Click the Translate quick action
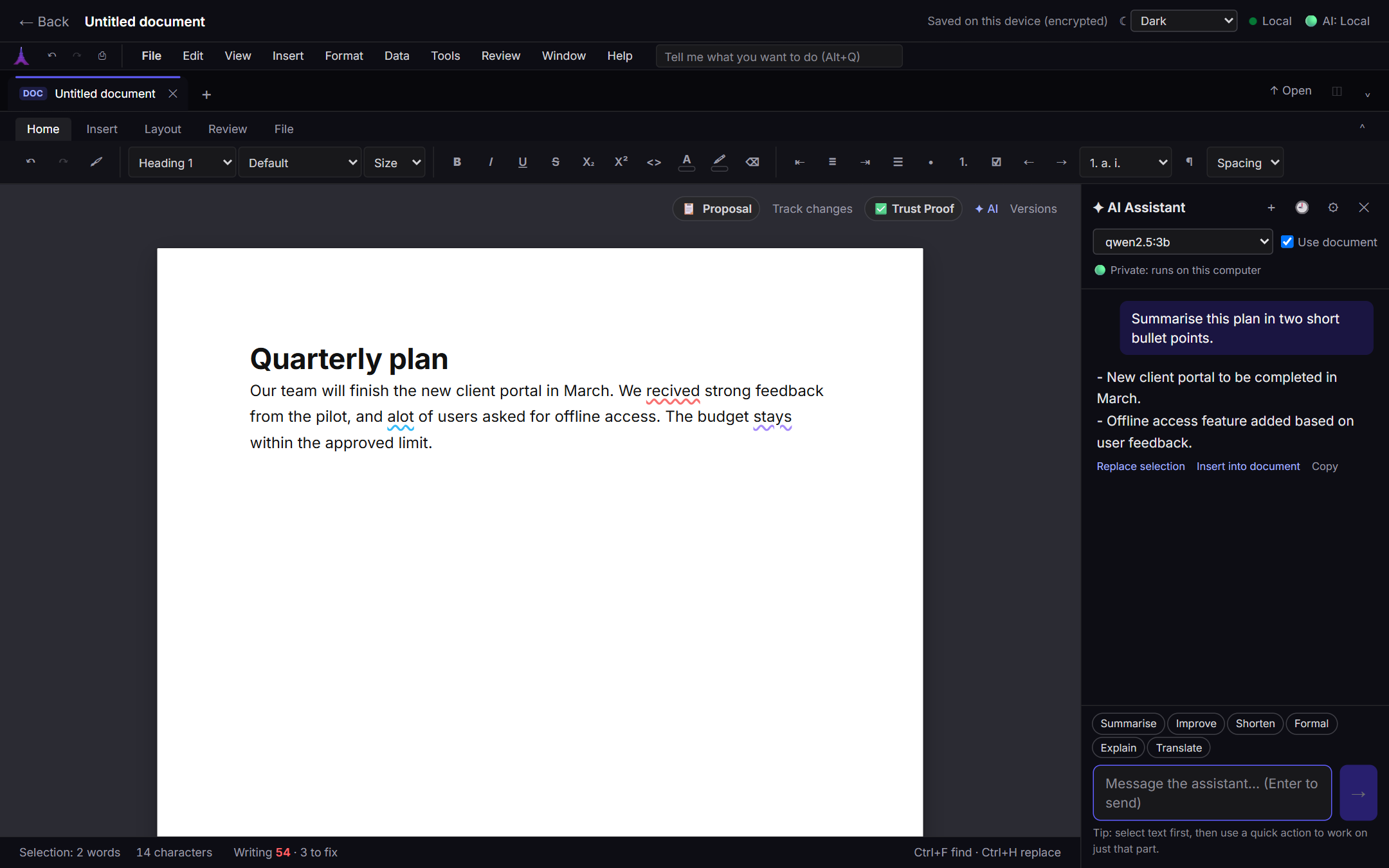 point(1179,748)
